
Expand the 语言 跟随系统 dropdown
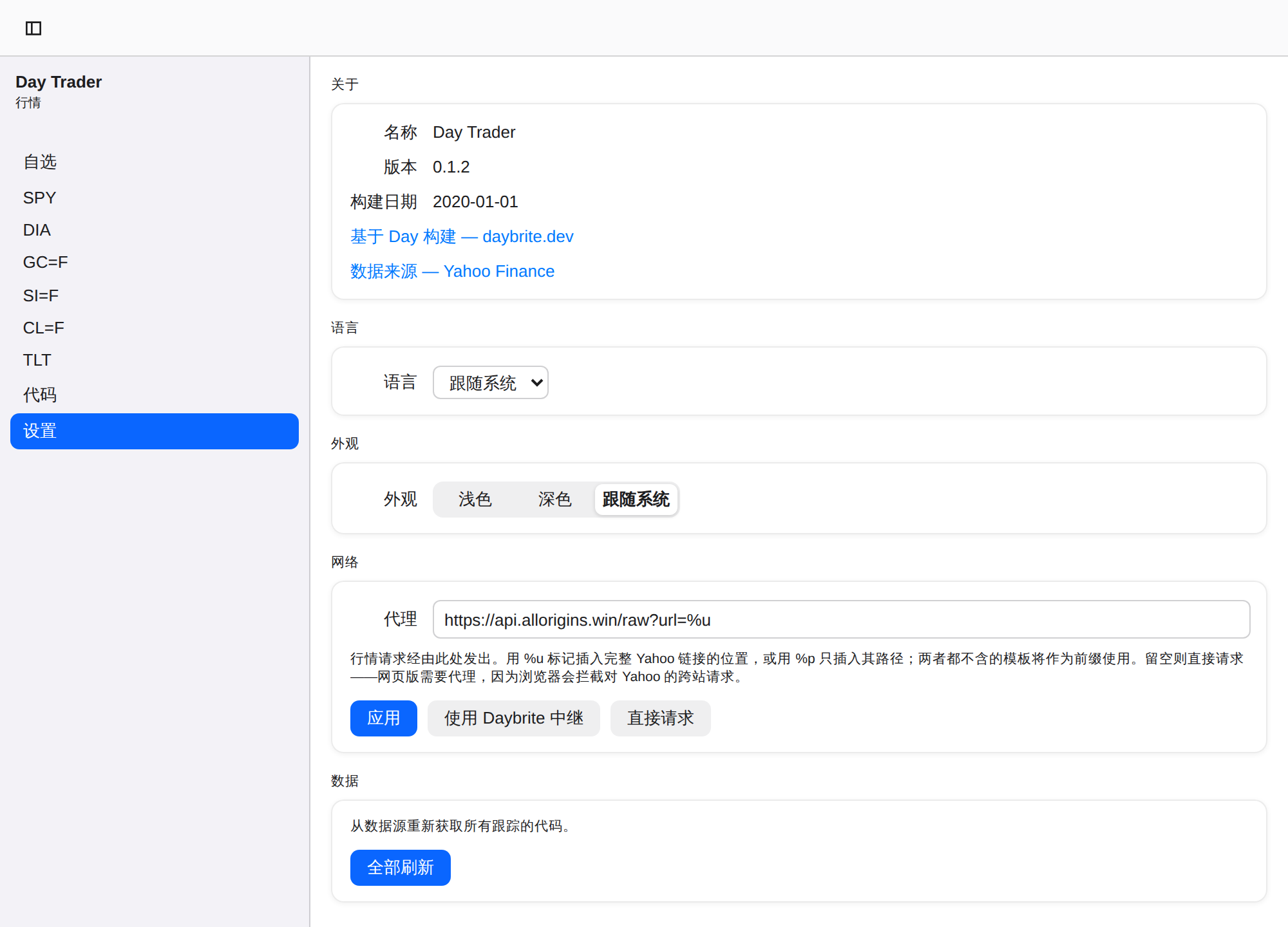click(491, 382)
